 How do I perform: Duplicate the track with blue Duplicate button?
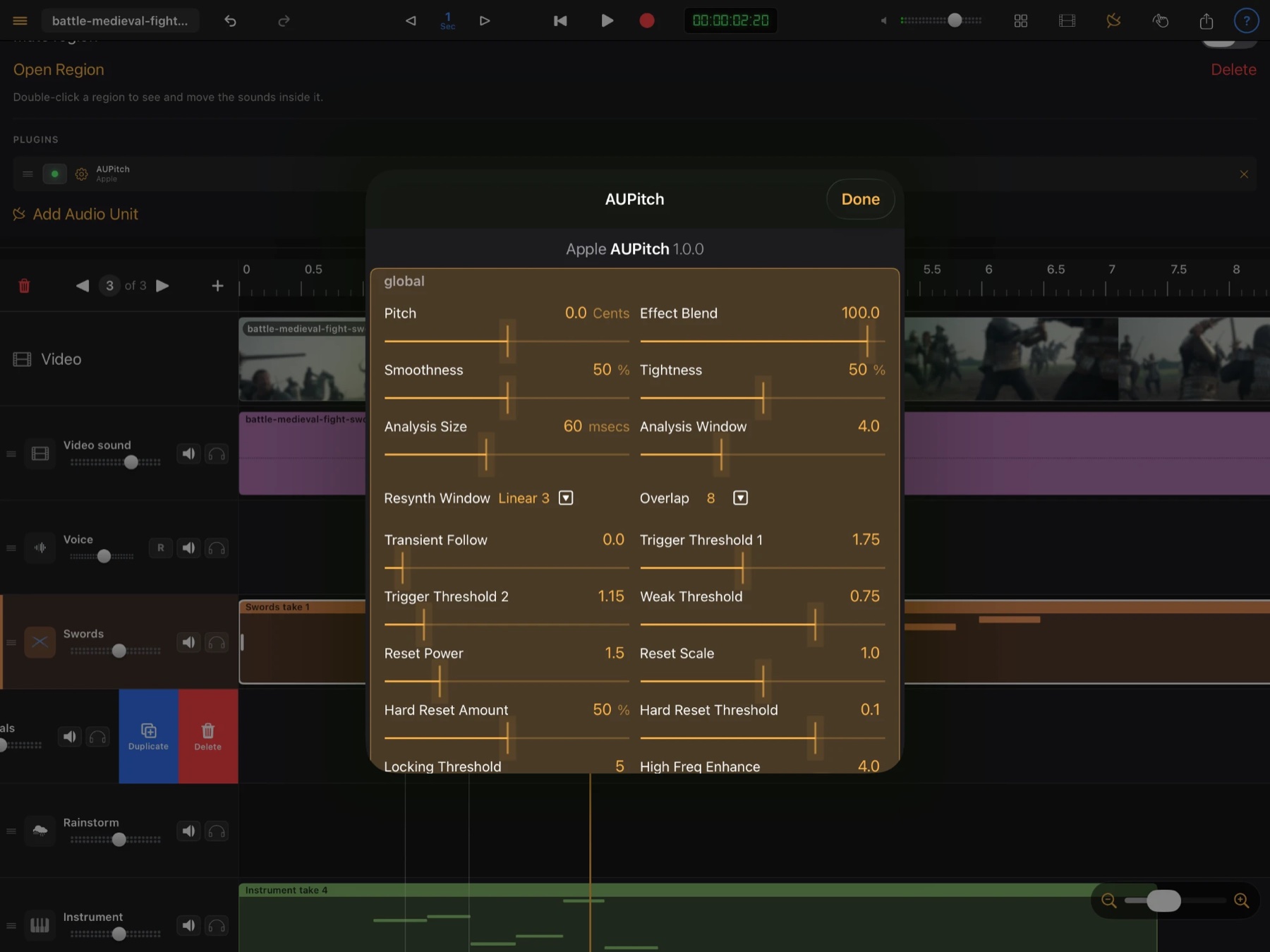point(148,736)
